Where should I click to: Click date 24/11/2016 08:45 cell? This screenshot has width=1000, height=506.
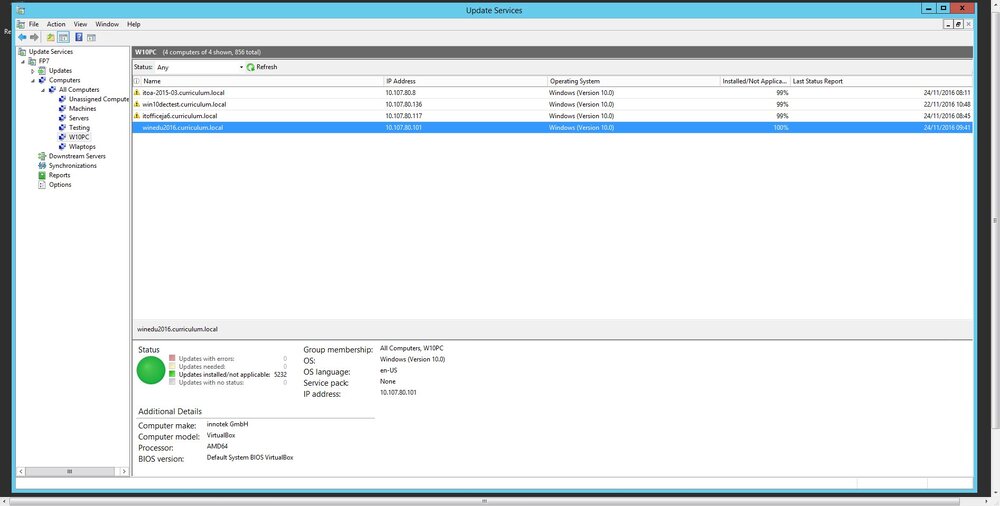(x=947, y=115)
